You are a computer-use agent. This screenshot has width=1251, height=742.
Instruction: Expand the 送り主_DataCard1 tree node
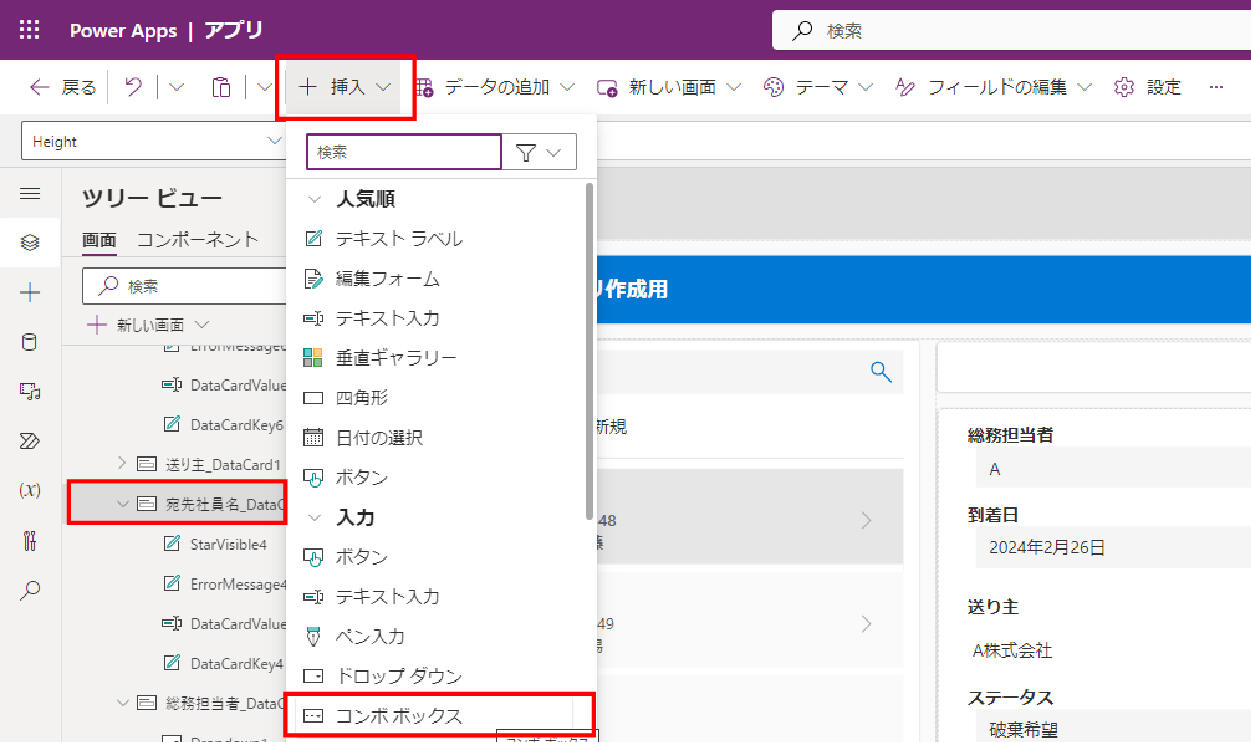click(x=122, y=463)
